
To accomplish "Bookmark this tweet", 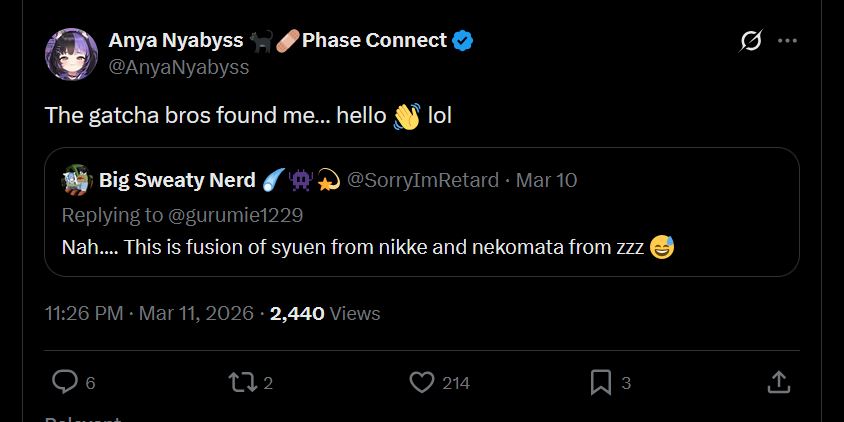I will pyautogui.click(x=600, y=382).
